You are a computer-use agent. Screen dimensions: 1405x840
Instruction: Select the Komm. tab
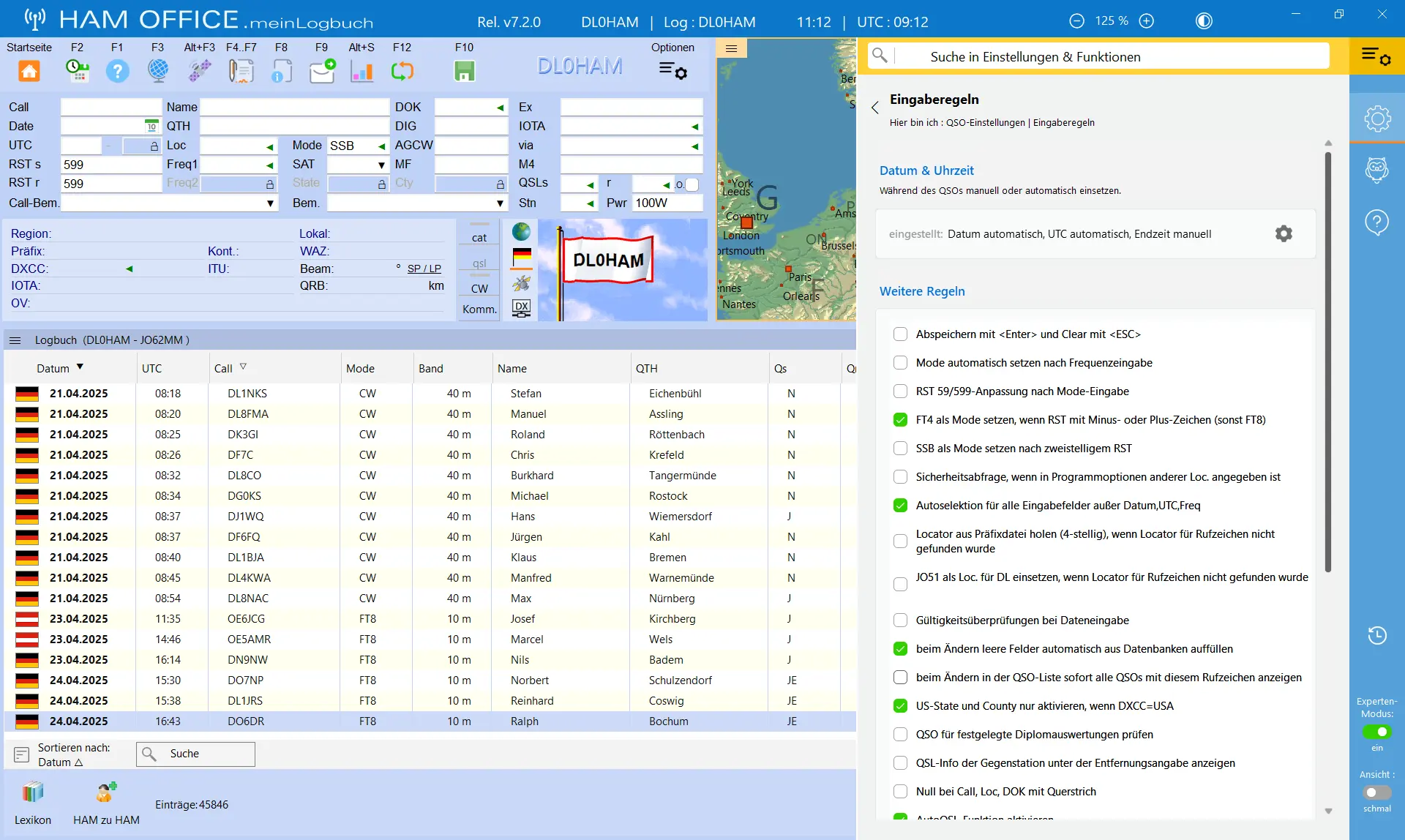(x=479, y=310)
